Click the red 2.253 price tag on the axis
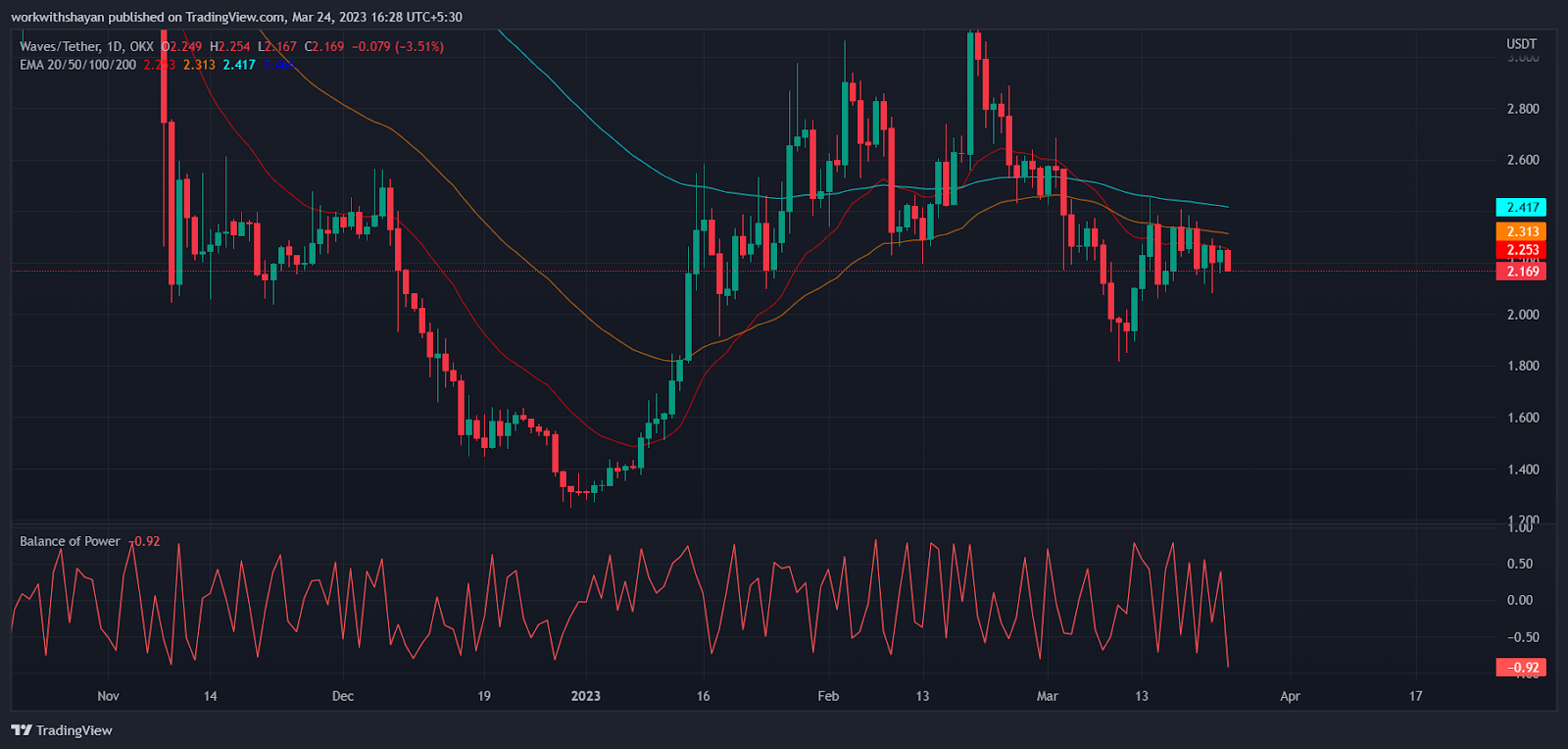Image resolution: width=1568 pixels, height=749 pixels. click(1521, 250)
